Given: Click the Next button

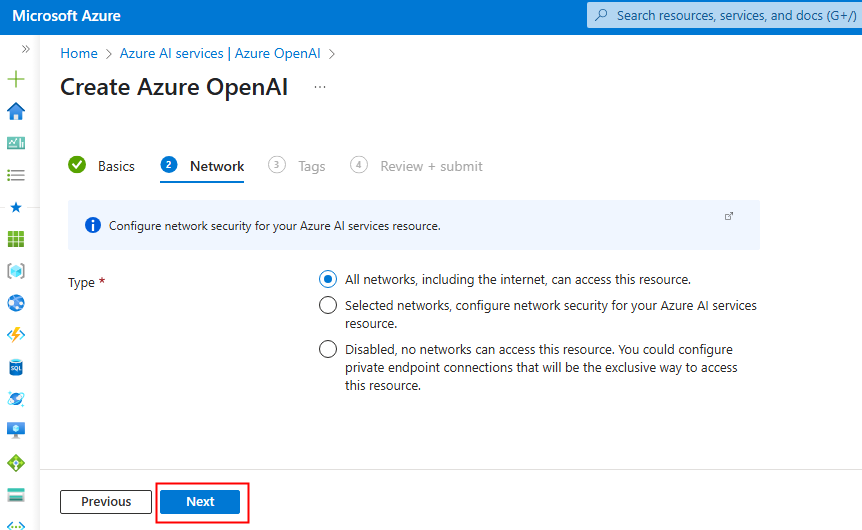Looking at the screenshot, I should [200, 502].
